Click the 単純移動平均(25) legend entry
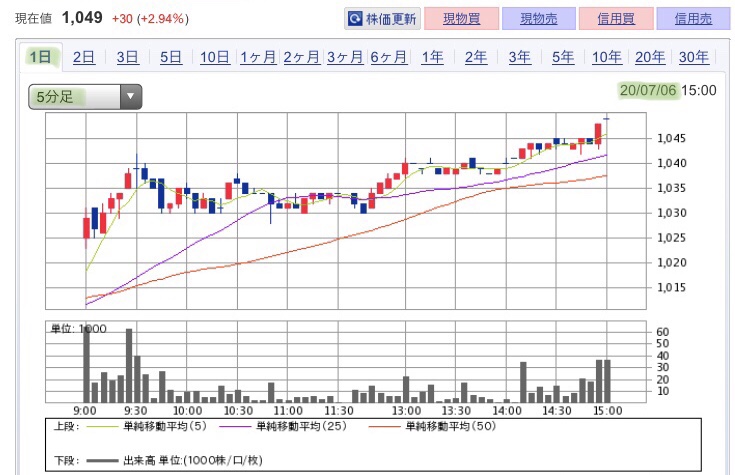The image size is (735, 475). 284,427
